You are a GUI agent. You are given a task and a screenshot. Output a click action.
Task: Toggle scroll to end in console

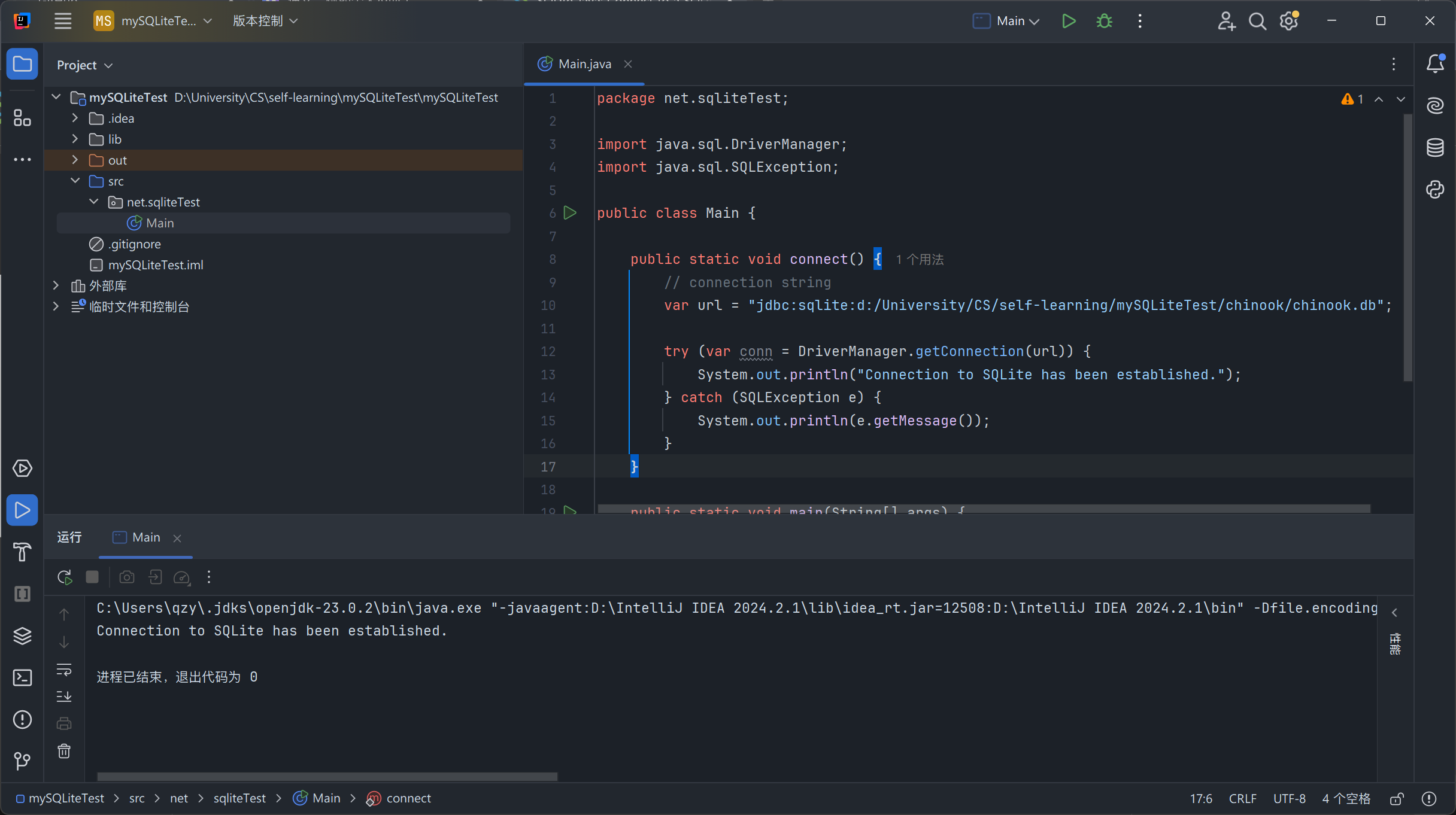tap(64, 697)
